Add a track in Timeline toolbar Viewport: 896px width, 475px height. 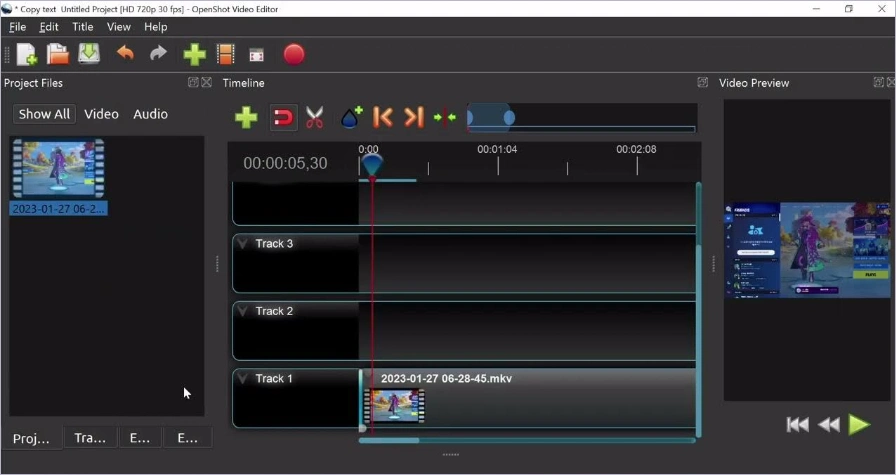[246, 117]
